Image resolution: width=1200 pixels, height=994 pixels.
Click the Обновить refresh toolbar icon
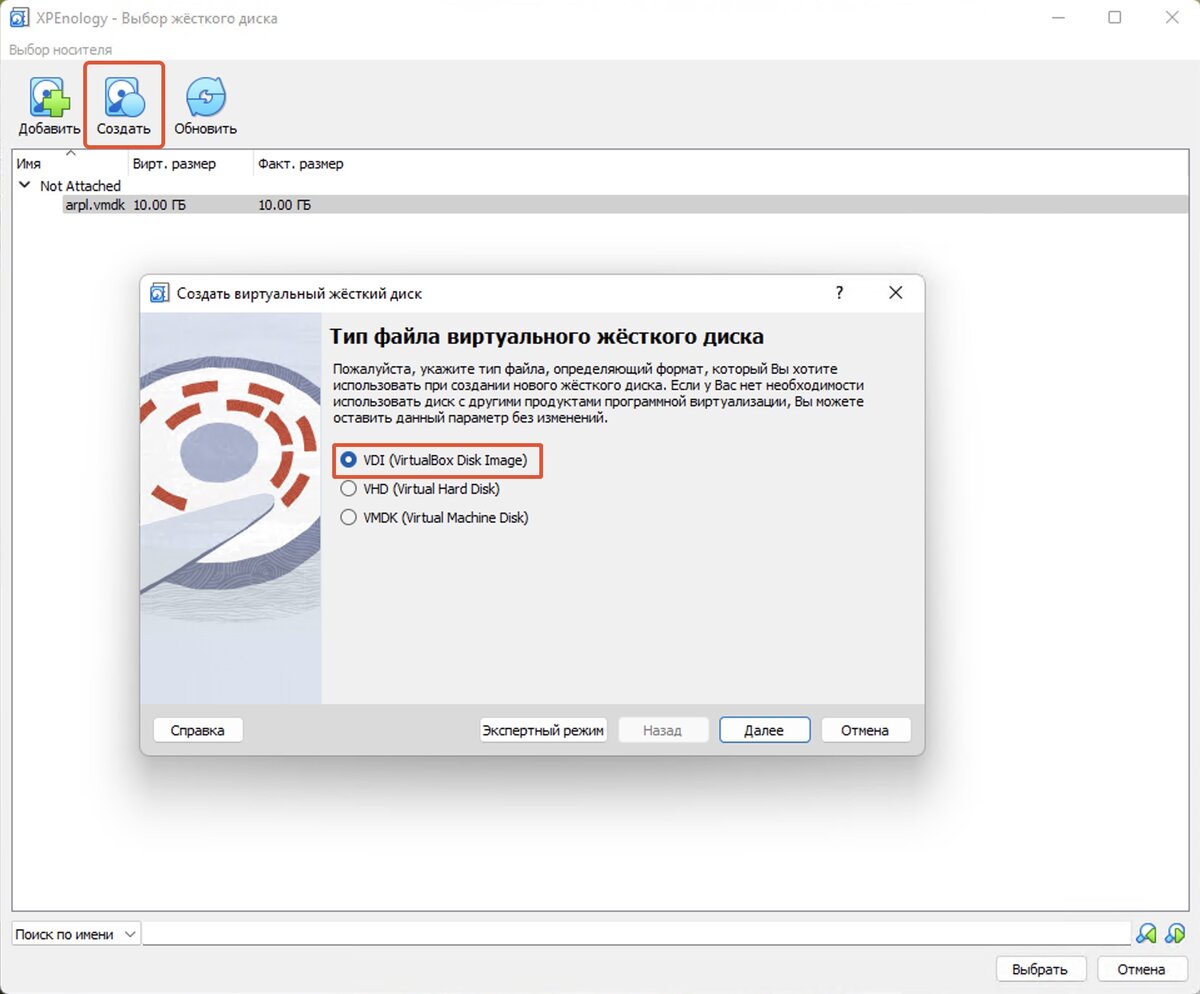pyautogui.click(x=205, y=106)
